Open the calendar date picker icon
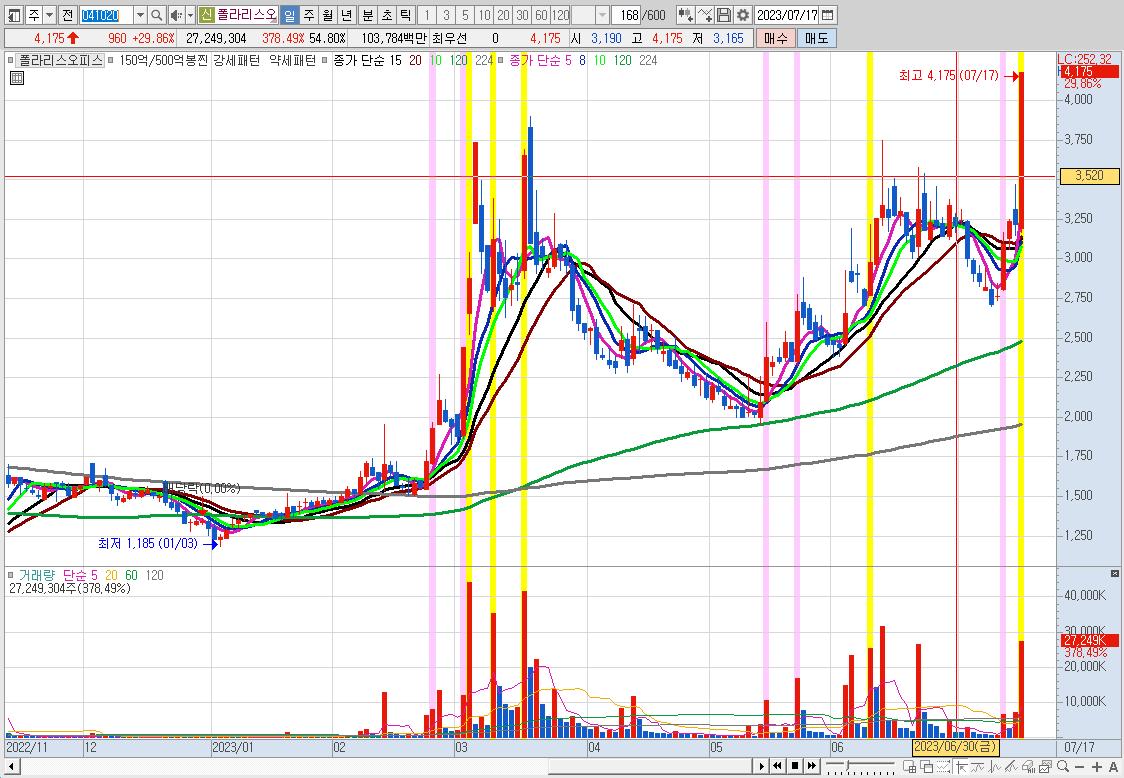 pyautogui.click(x=827, y=15)
